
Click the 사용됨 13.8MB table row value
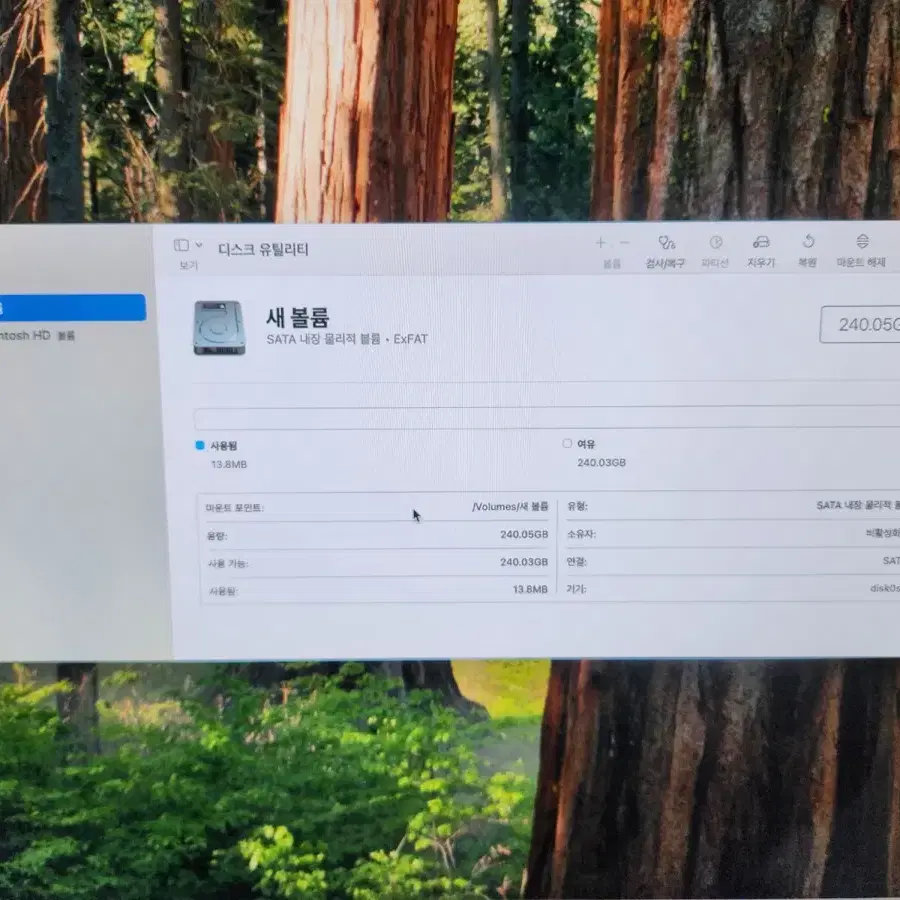530,589
